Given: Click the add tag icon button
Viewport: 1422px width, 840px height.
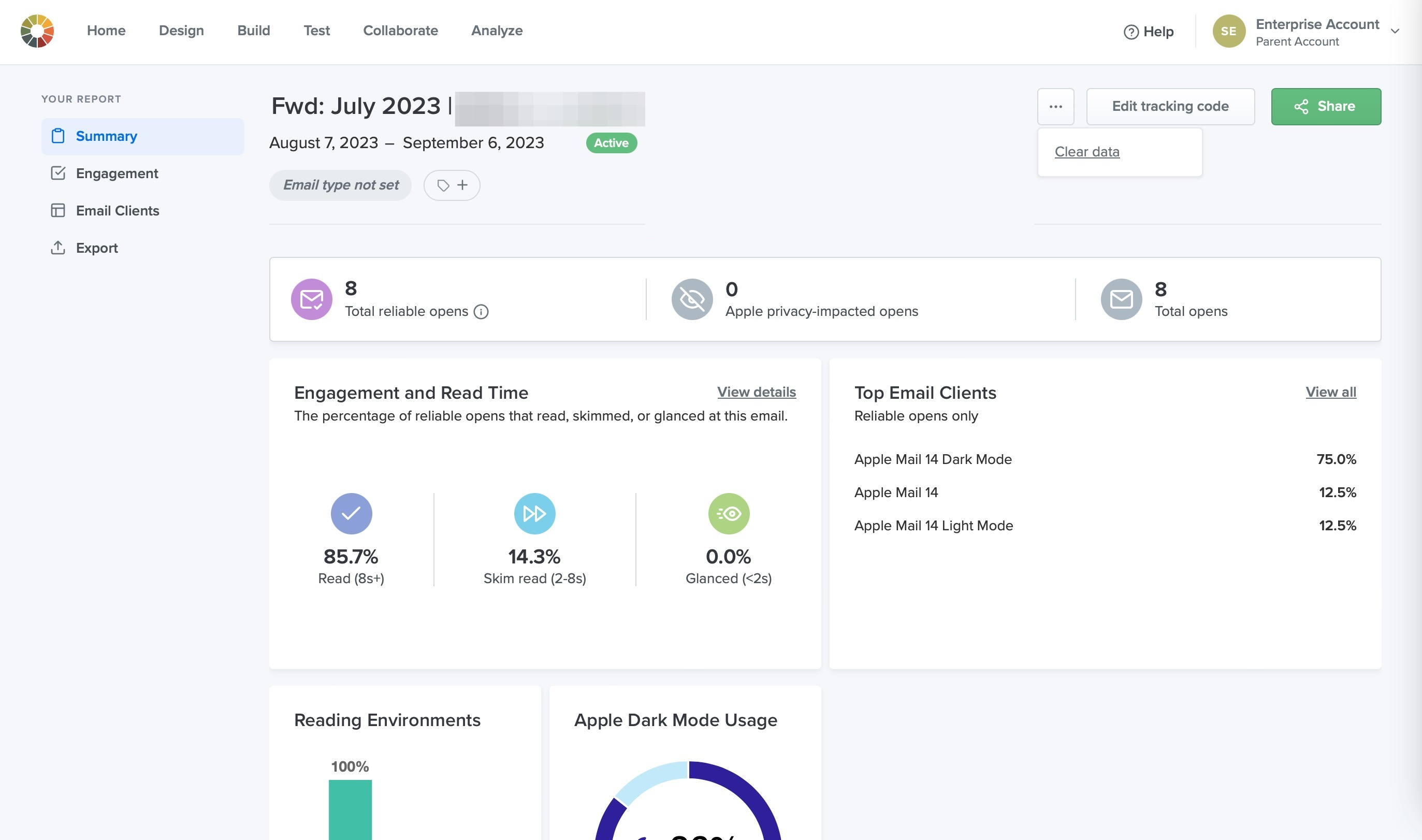Looking at the screenshot, I should (x=452, y=185).
